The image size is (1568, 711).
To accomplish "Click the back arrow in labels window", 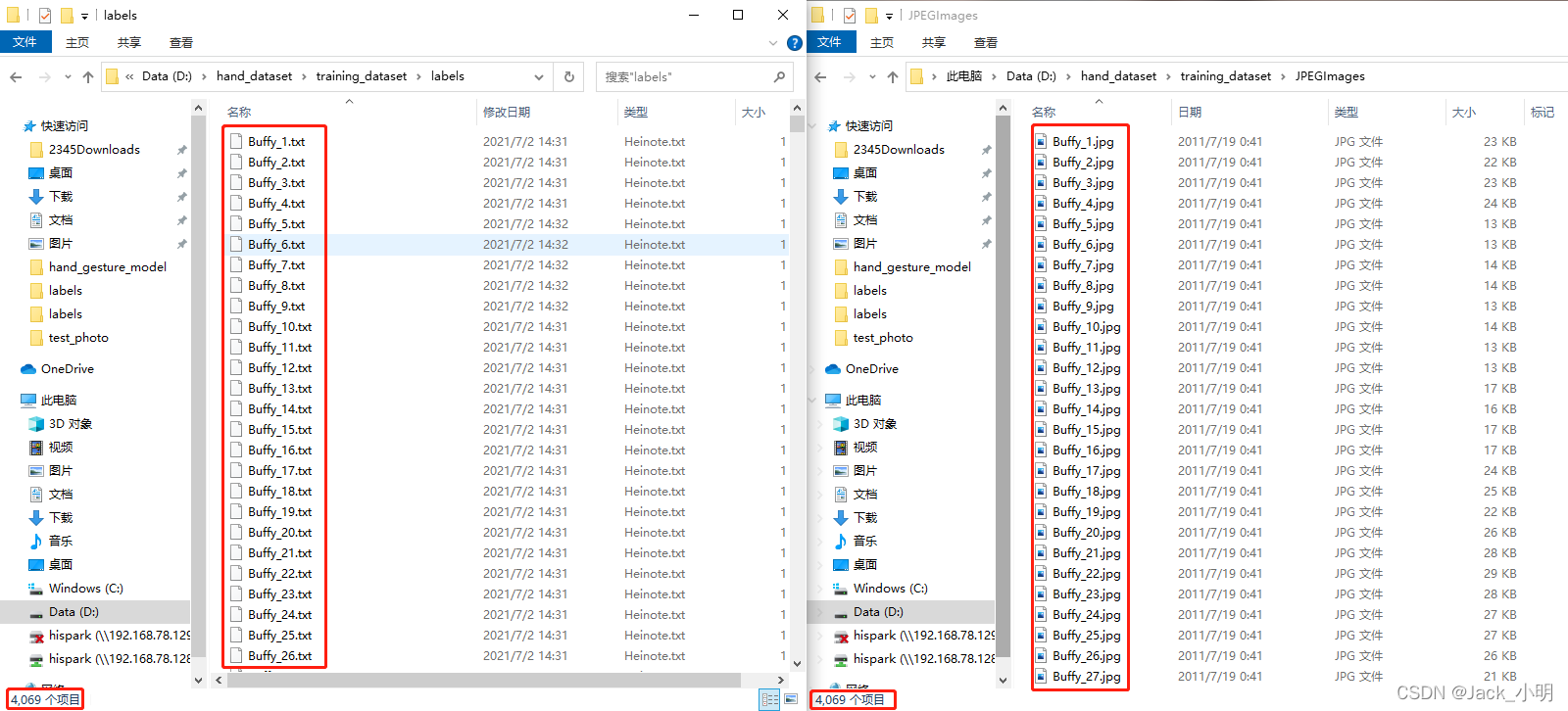I will click(x=16, y=76).
